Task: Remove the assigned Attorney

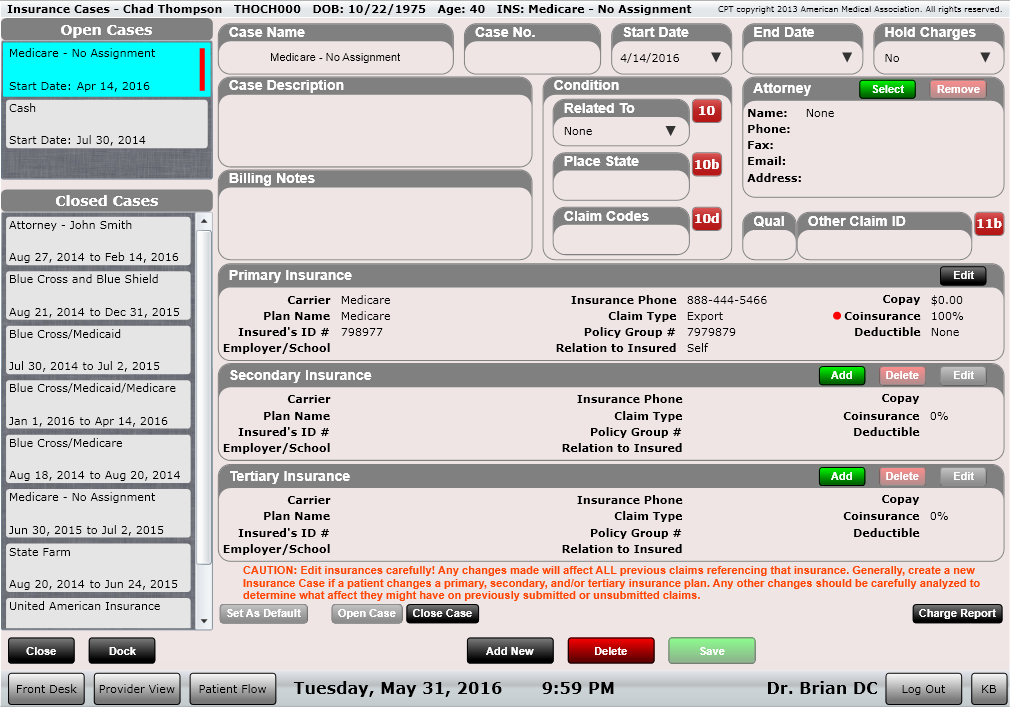Action: [957, 89]
